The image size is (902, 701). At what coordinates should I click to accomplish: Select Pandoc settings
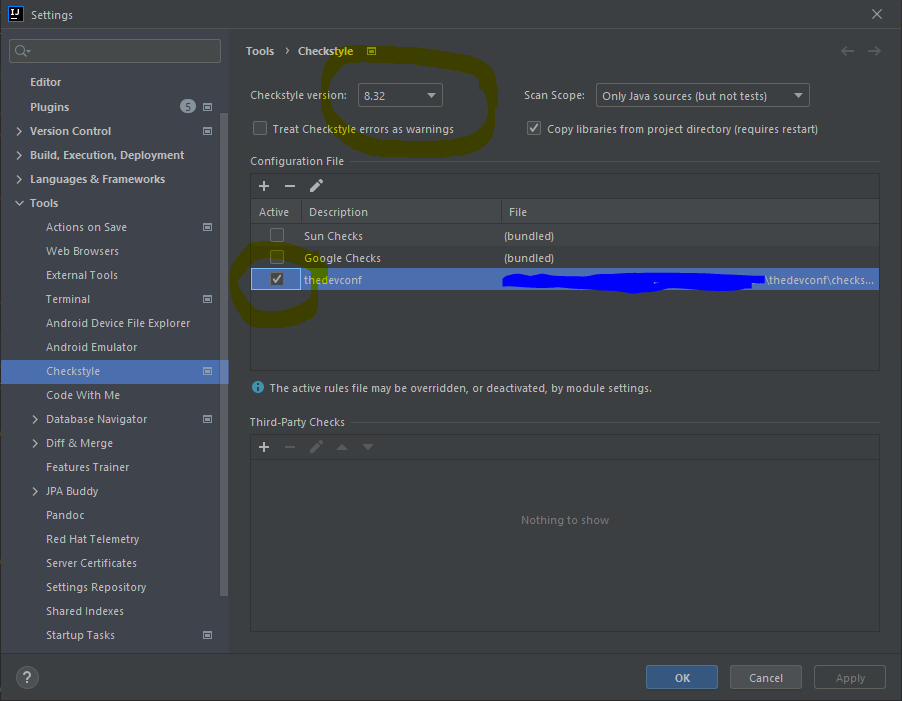point(65,515)
